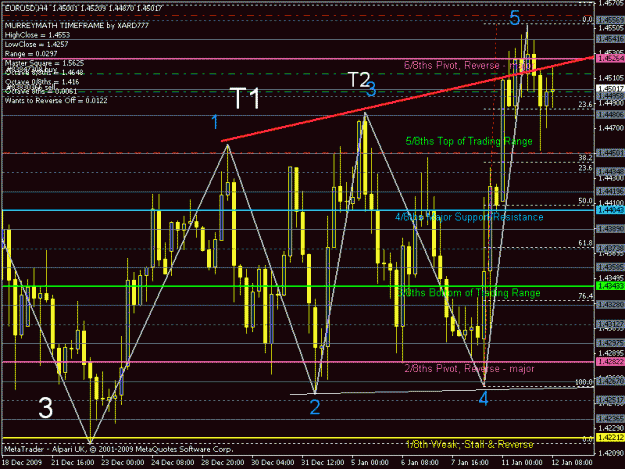
Task: Click the blue wave number 5 label
Action: (515, 18)
